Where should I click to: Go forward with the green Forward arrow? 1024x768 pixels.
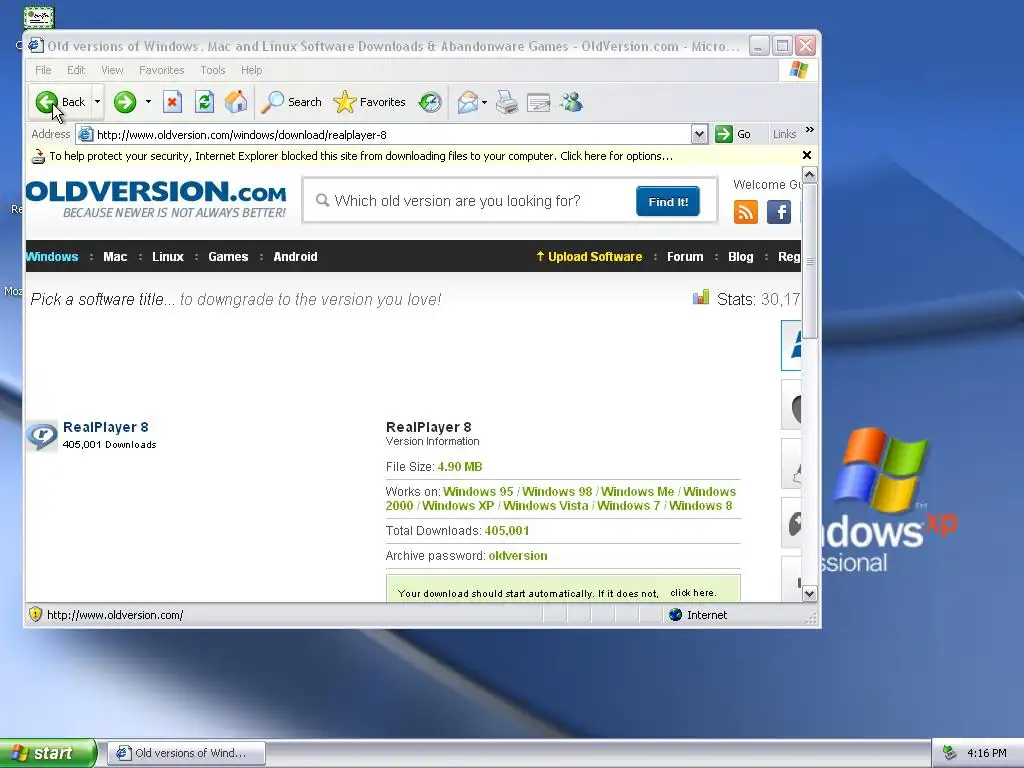pos(125,102)
